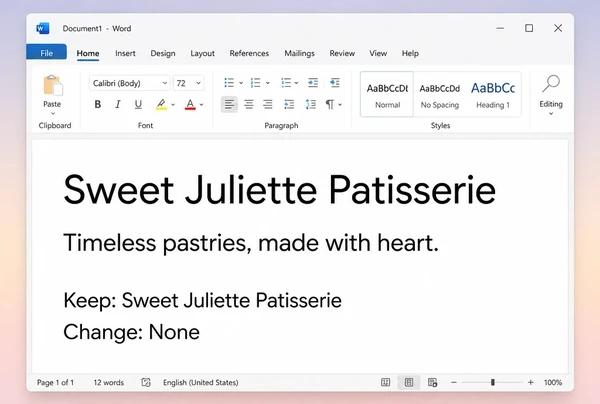Open the Review tab
600x404 pixels.
click(342, 53)
